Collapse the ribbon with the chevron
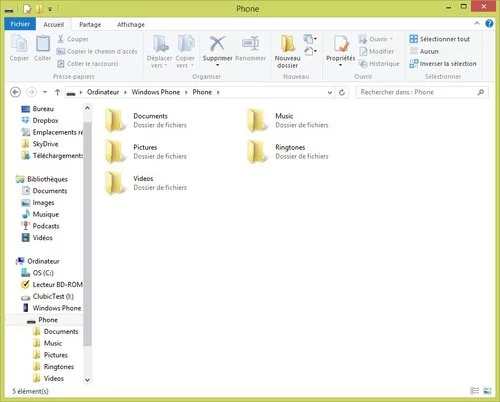Screen dimensions: 500x402 click(477, 23)
